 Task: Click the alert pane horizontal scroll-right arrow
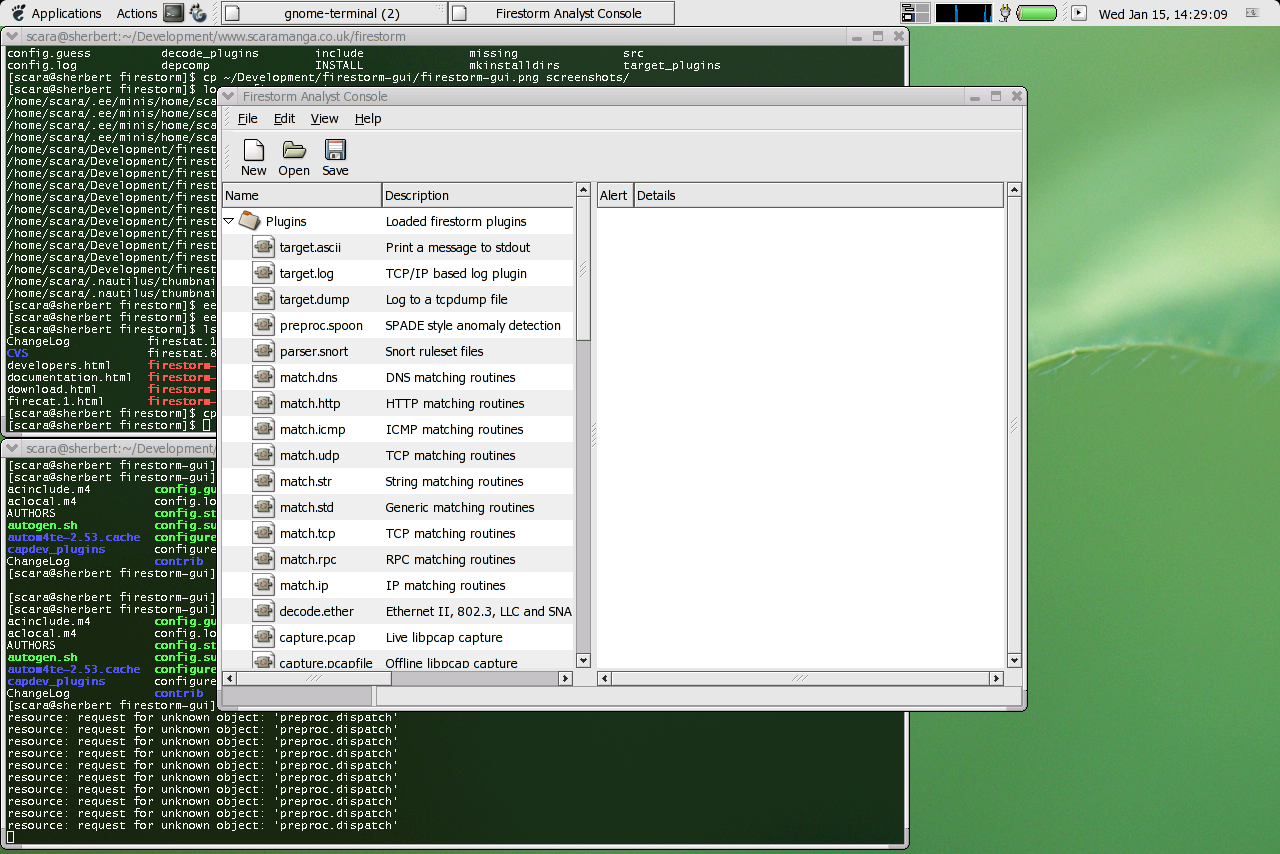[x=996, y=678]
